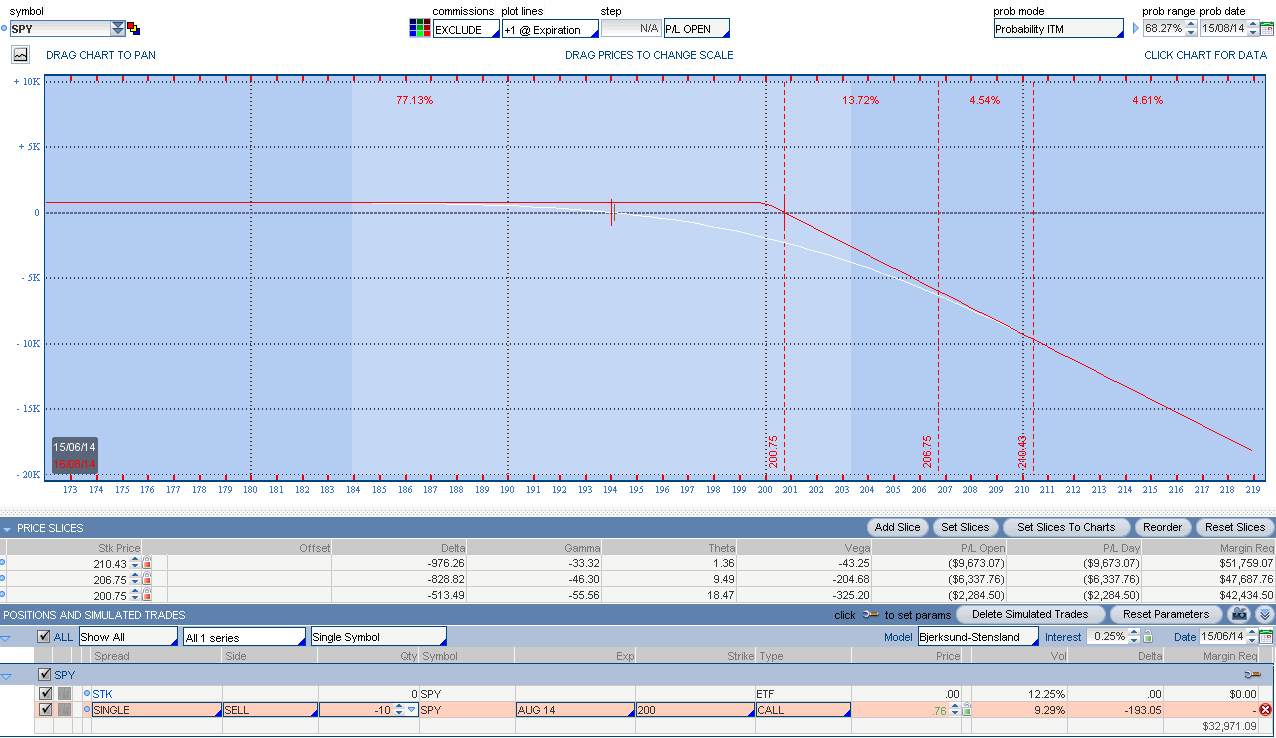The height and width of the screenshot is (738, 1276).
Task: Open the SELL side dropdown
Action: (270, 710)
